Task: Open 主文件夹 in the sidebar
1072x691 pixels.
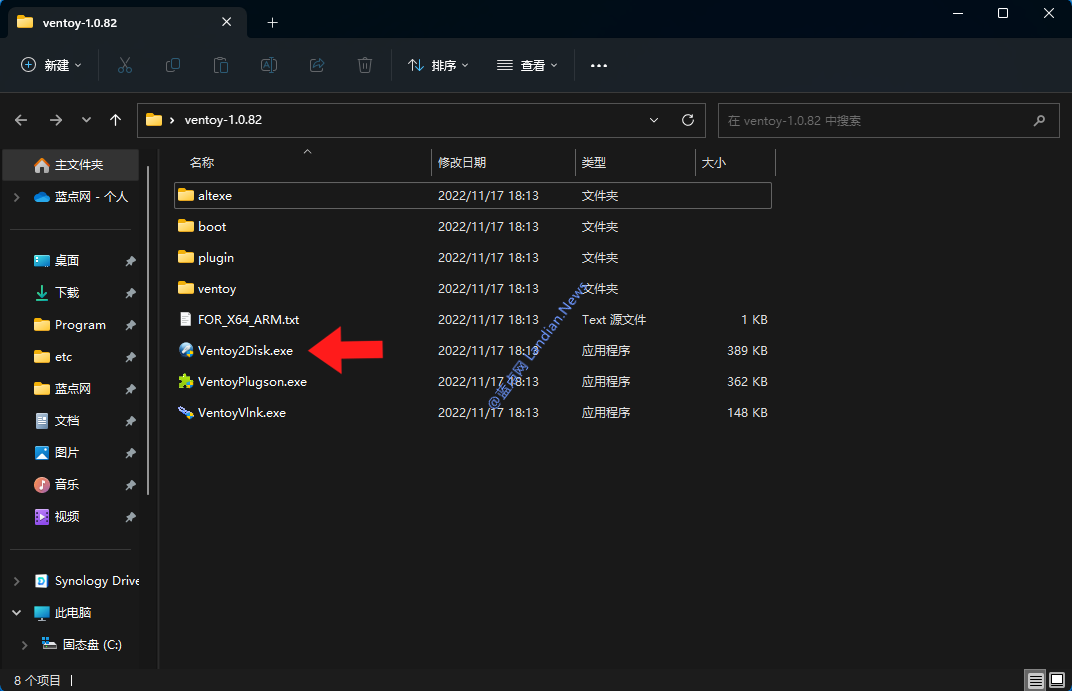Action: point(71,165)
